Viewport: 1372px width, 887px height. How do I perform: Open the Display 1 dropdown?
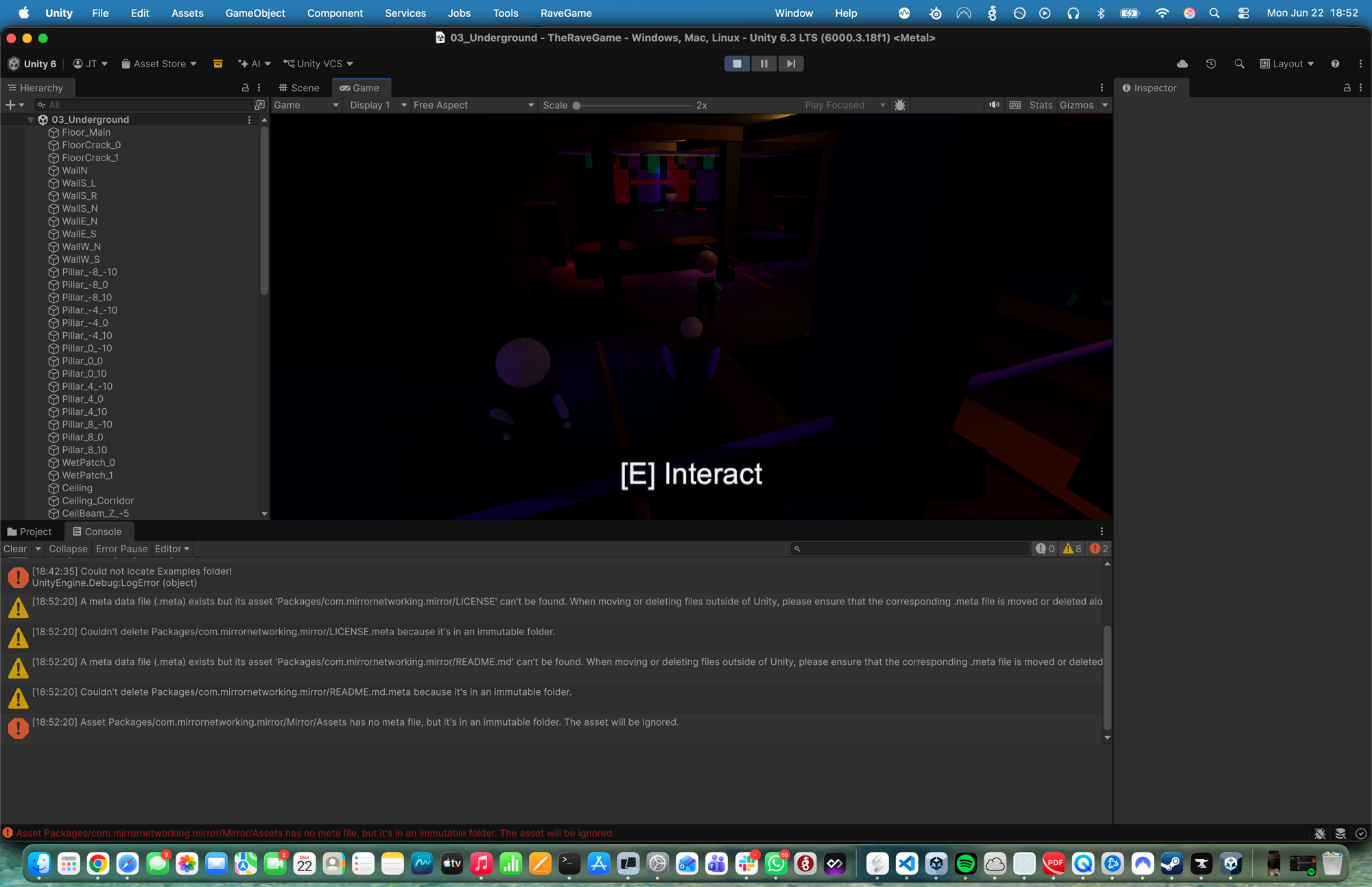pos(378,105)
